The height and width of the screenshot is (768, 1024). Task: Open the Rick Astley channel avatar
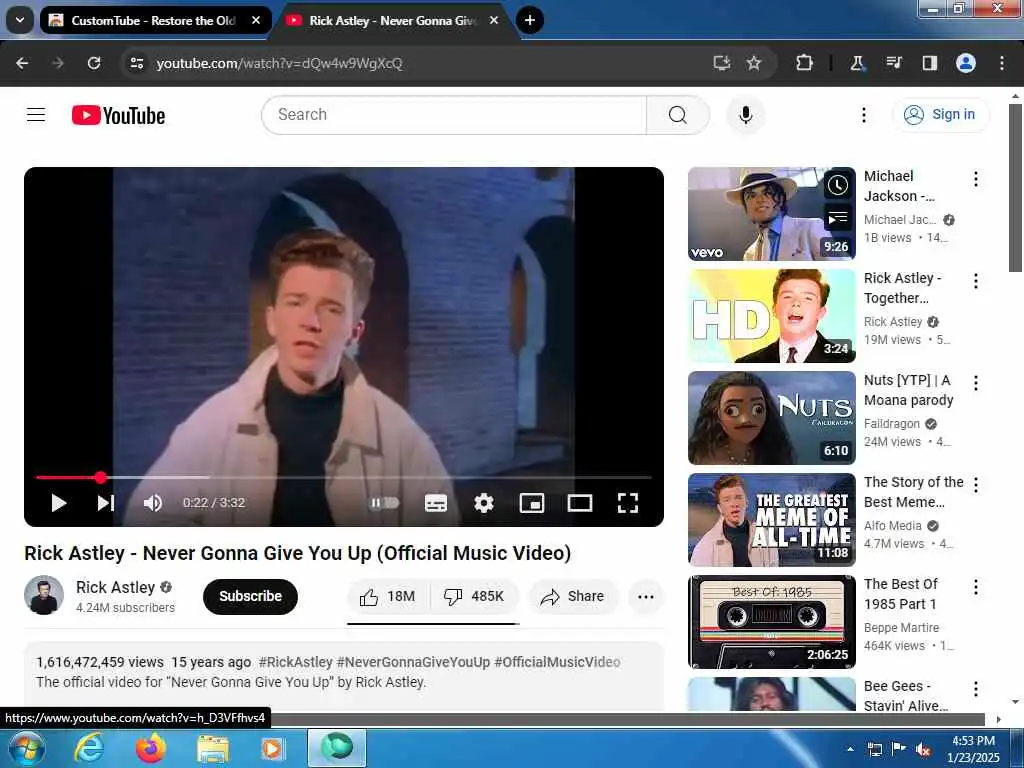tap(44, 595)
